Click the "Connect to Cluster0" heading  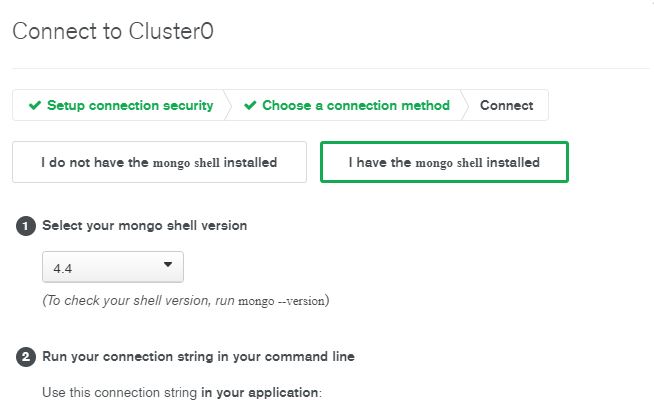click(113, 31)
